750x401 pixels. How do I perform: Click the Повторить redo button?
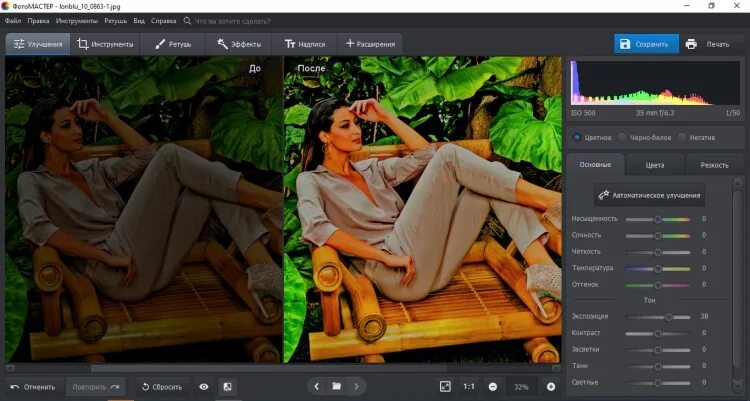pos(96,387)
